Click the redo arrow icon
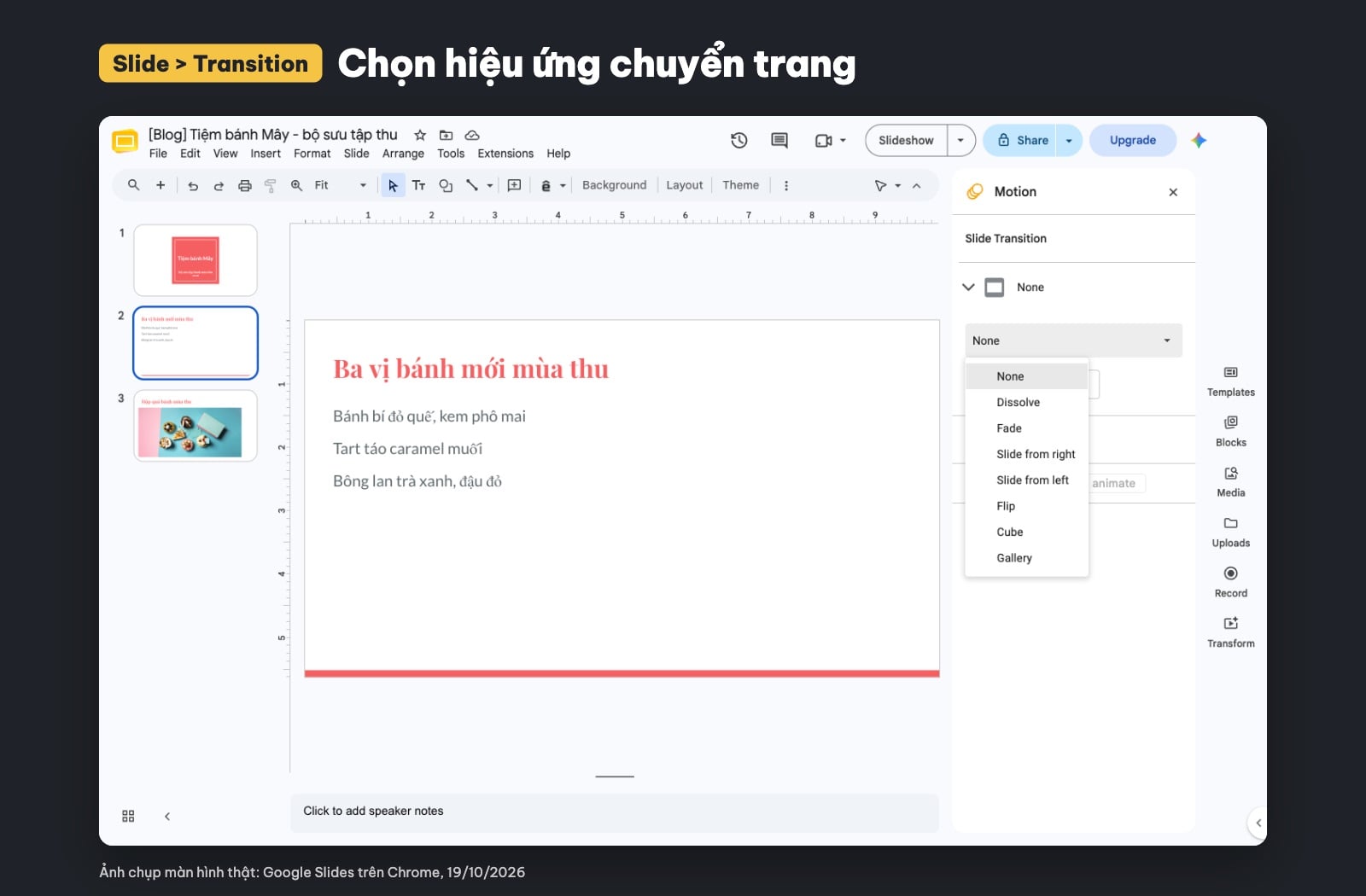The height and width of the screenshot is (896, 1366). coord(219,185)
